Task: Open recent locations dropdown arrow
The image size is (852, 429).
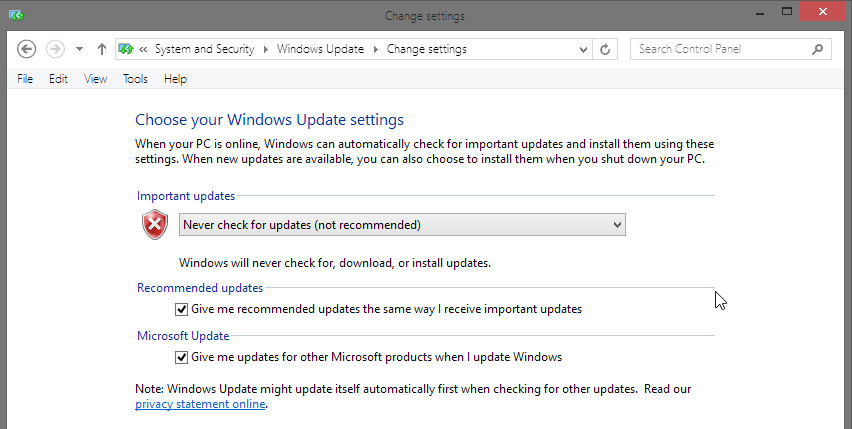Action: pyautogui.click(x=79, y=49)
